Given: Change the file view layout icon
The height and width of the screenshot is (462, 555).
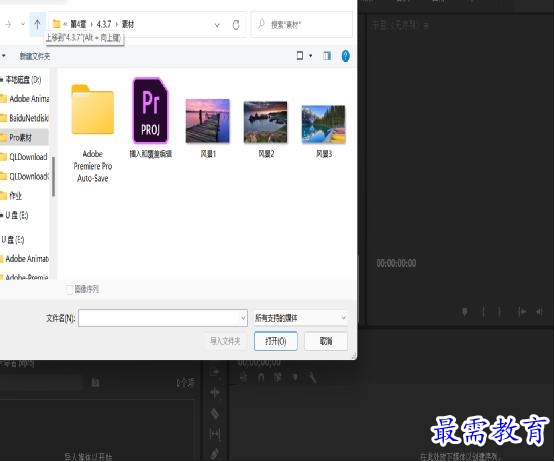Looking at the screenshot, I should [299, 56].
